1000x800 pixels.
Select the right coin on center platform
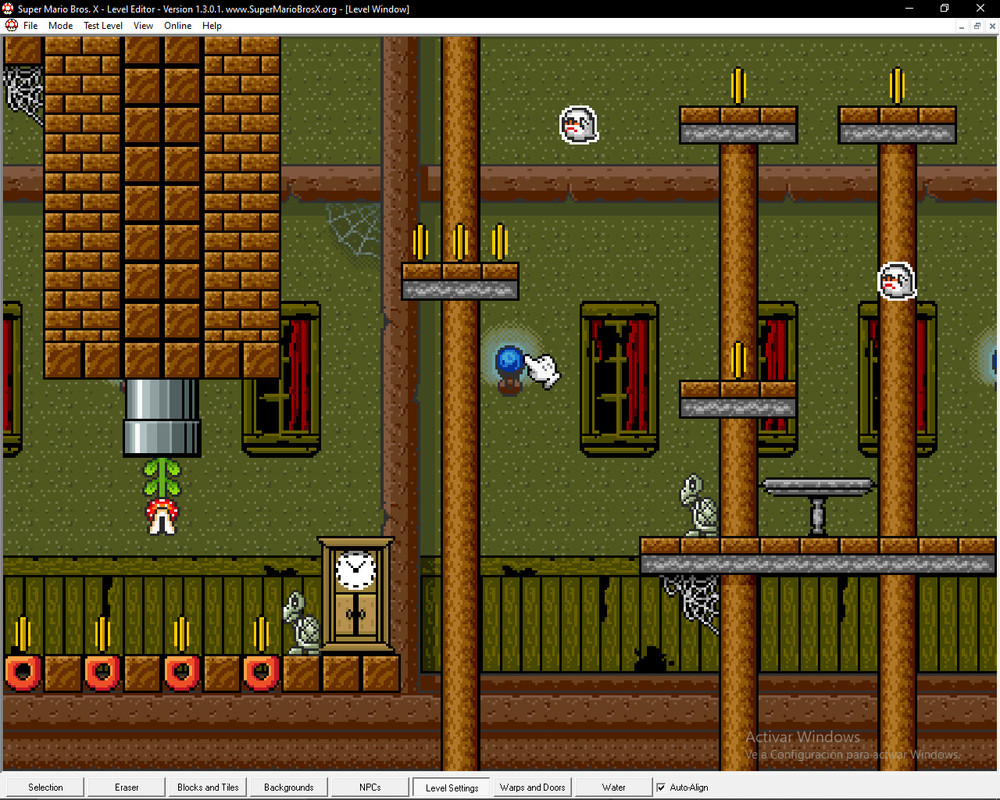coord(499,242)
